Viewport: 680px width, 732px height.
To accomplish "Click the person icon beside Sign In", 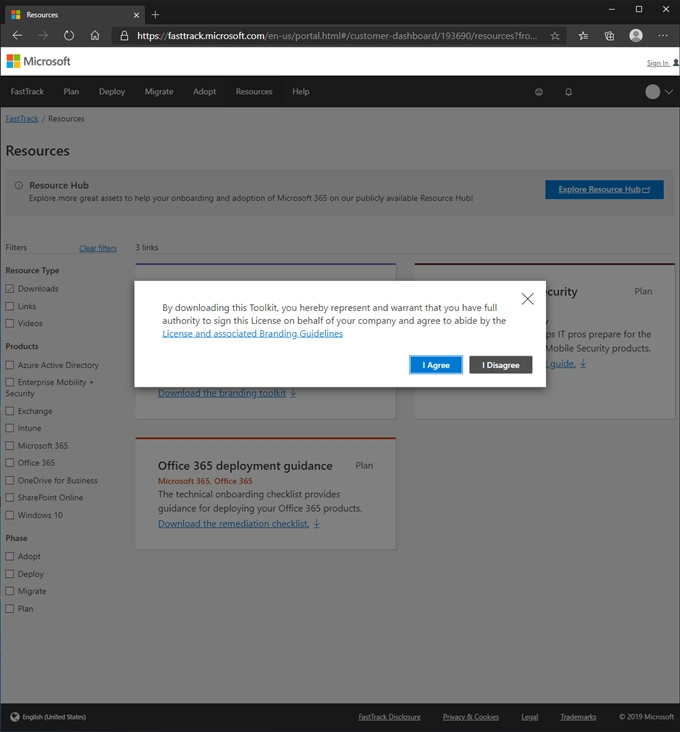I will (675, 63).
